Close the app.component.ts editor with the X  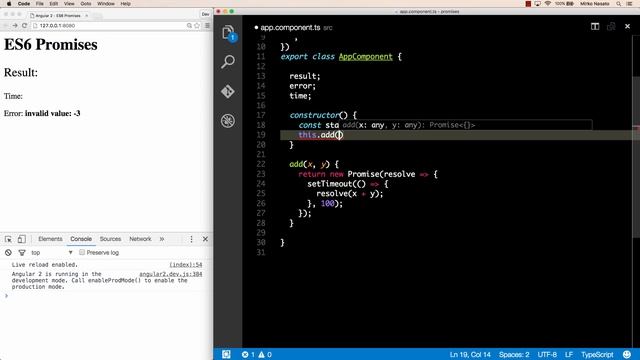point(627,27)
